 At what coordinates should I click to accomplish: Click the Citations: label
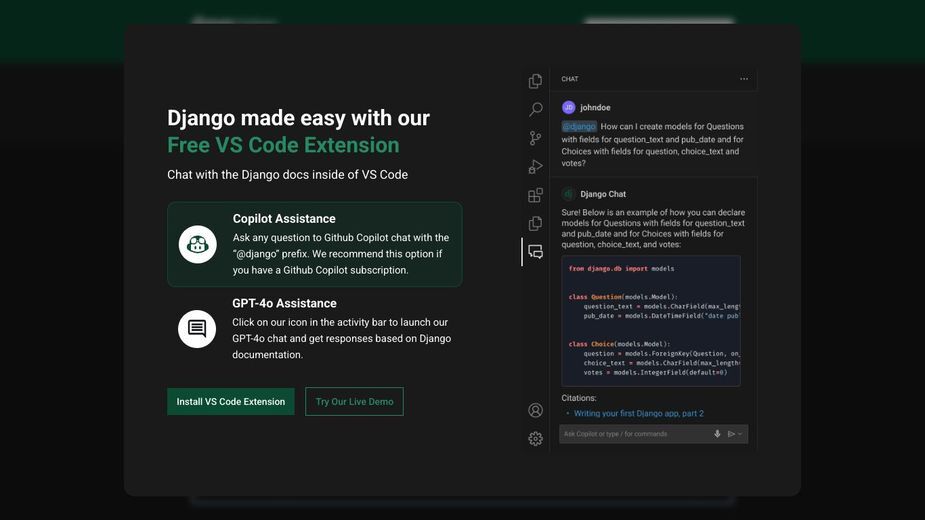pyautogui.click(x=579, y=398)
